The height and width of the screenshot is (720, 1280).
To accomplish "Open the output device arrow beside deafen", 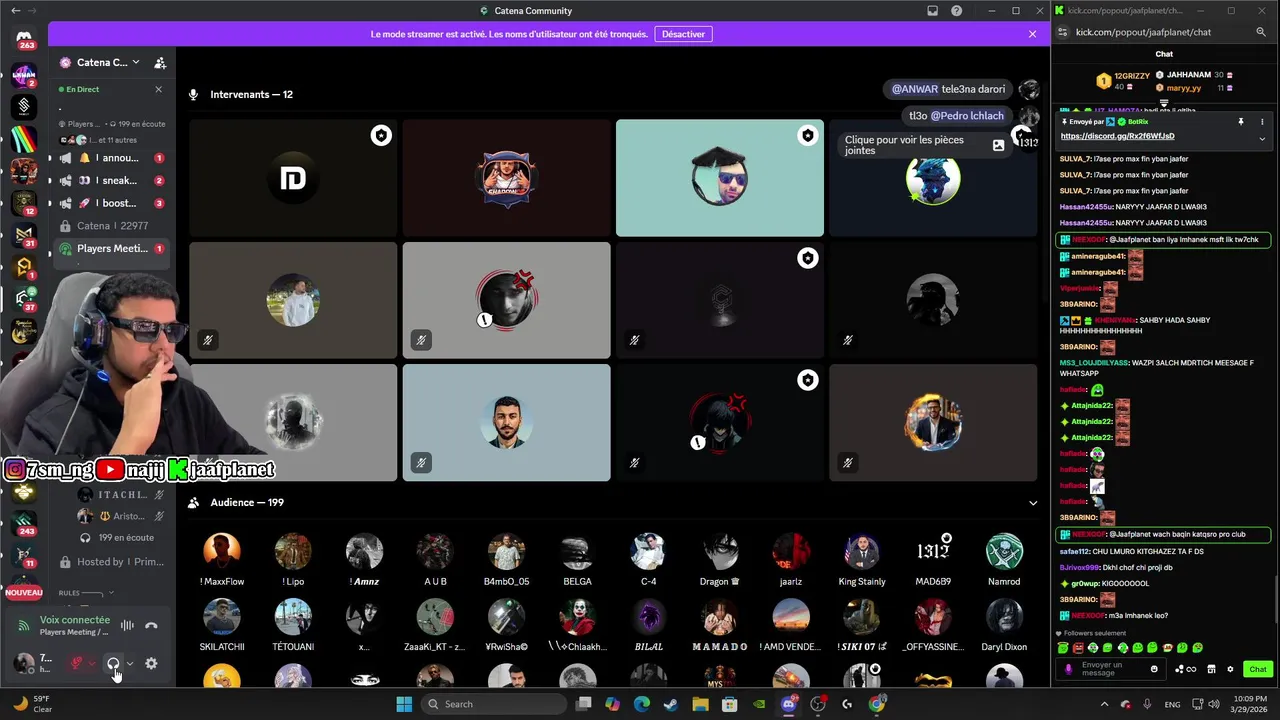I will pos(129,663).
